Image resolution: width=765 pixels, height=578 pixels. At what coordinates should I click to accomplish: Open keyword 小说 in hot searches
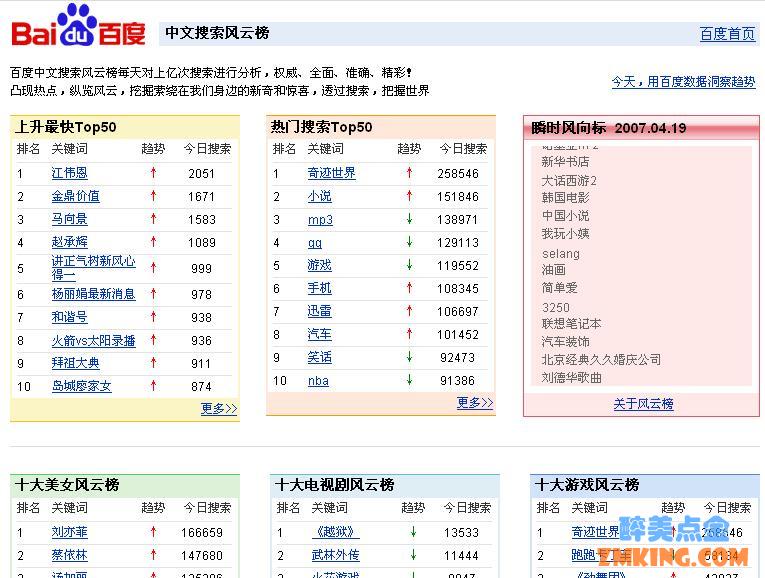(x=319, y=196)
